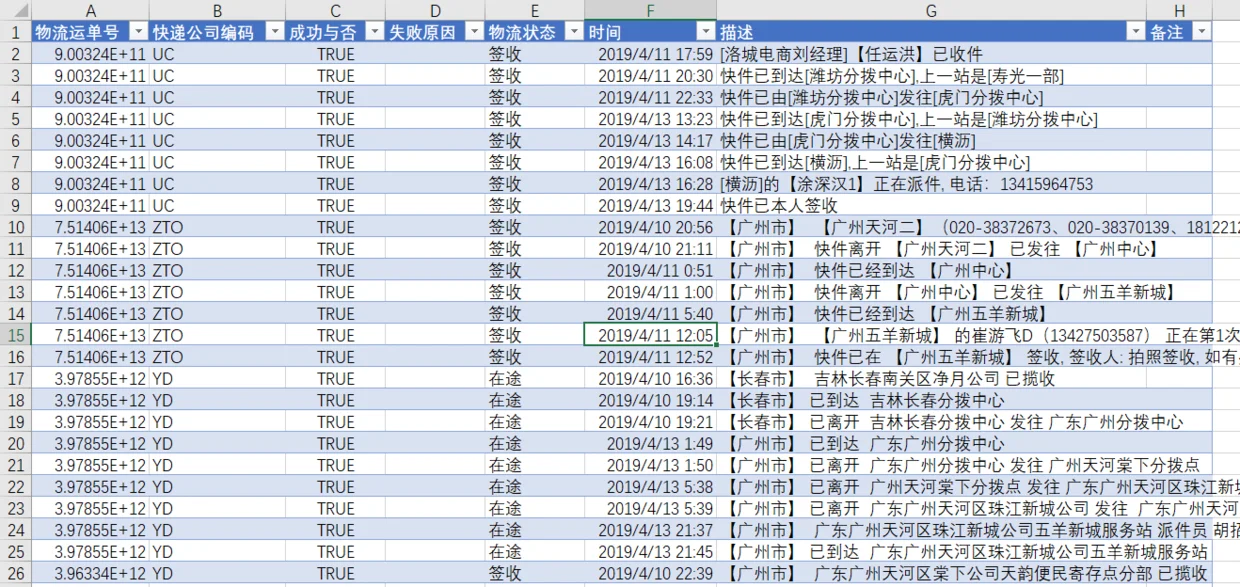Select column D header
Viewport: 1240px width, 587px height.
pos(435,10)
